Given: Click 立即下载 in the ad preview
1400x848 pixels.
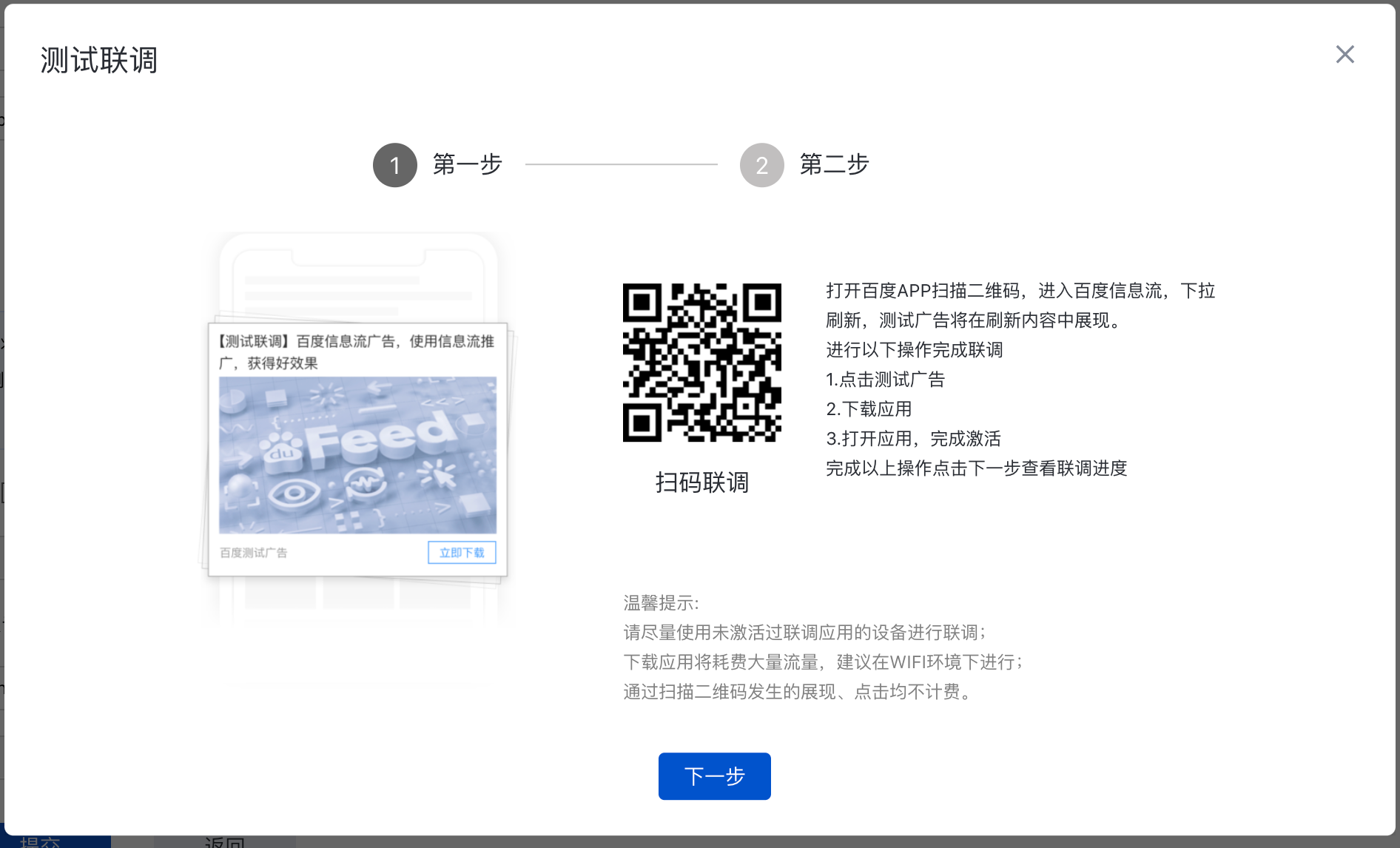Looking at the screenshot, I should (x=462, y=553).
